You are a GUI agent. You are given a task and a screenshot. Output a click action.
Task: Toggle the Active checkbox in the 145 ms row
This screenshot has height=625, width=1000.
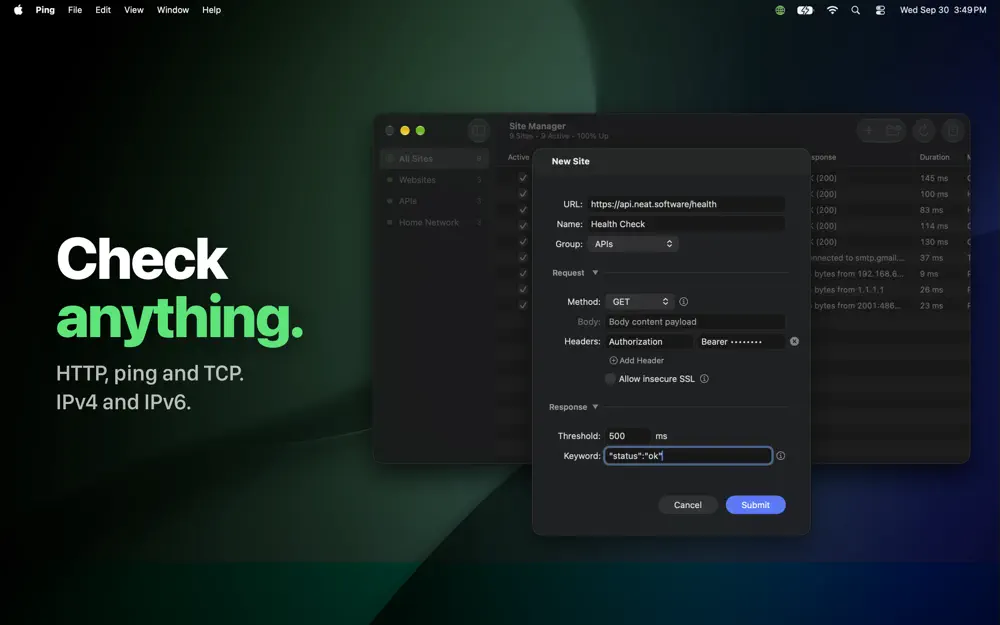point(523,178)
